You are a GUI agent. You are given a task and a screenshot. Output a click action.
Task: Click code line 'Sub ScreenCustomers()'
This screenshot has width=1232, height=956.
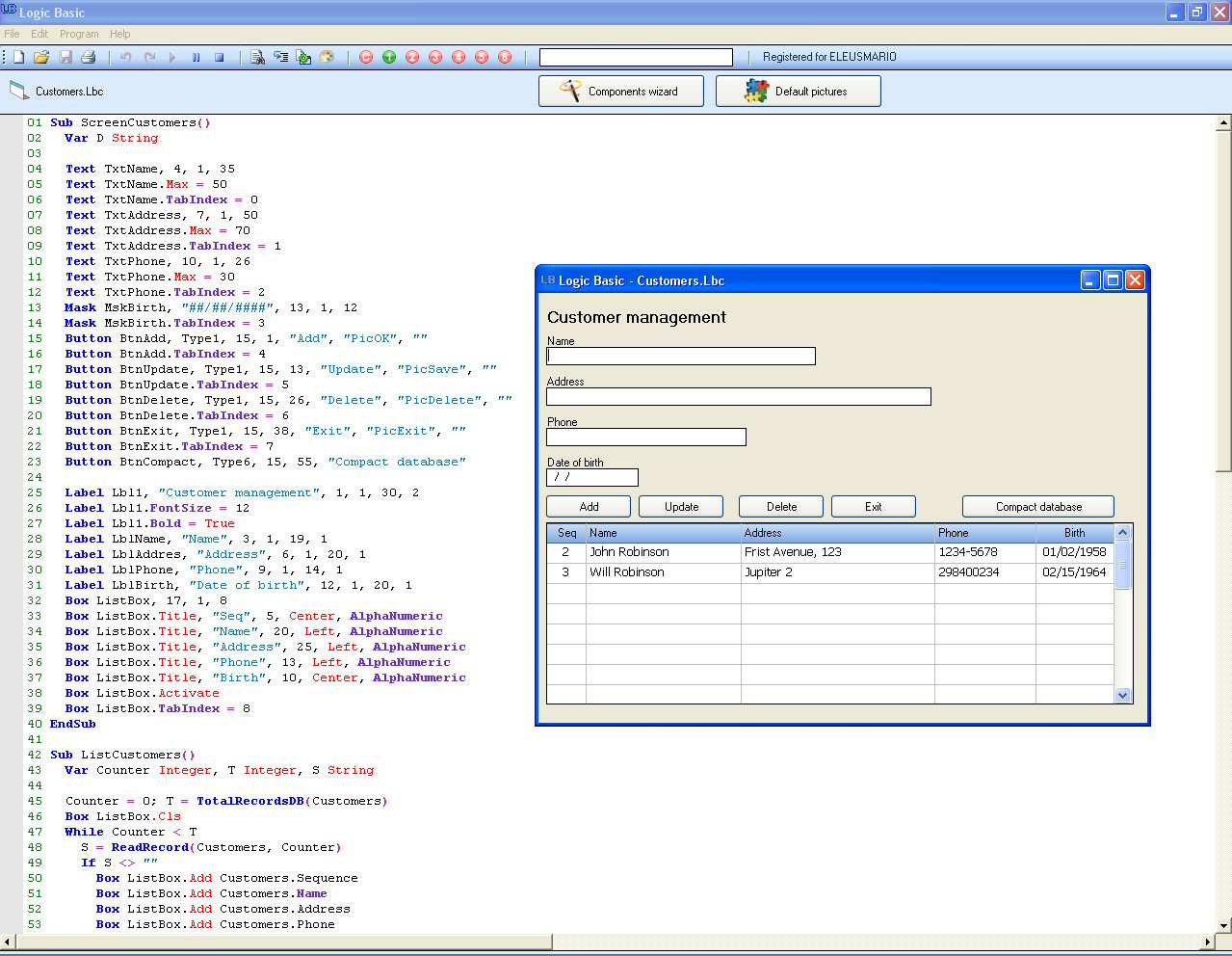tap(130, 122)
